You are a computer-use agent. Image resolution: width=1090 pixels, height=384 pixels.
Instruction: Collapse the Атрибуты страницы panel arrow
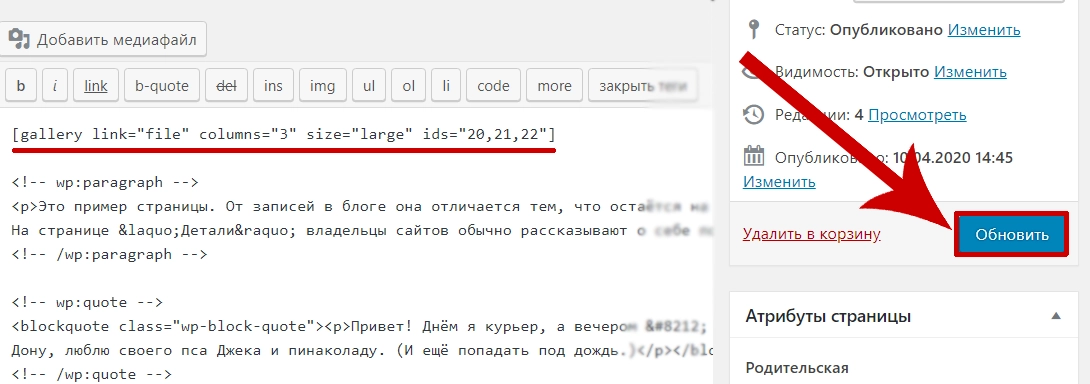pyautogui.click(x=1056, y=316)
